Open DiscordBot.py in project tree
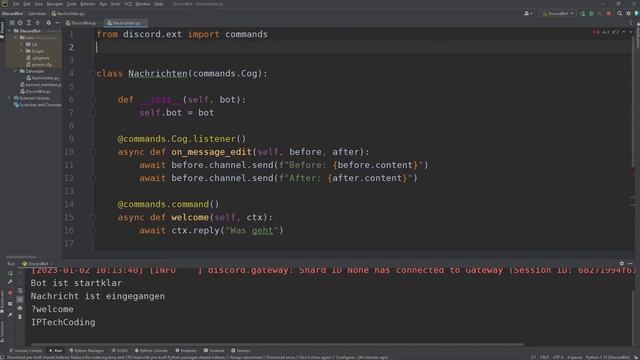The image size is (640, 360). point(36,91)
